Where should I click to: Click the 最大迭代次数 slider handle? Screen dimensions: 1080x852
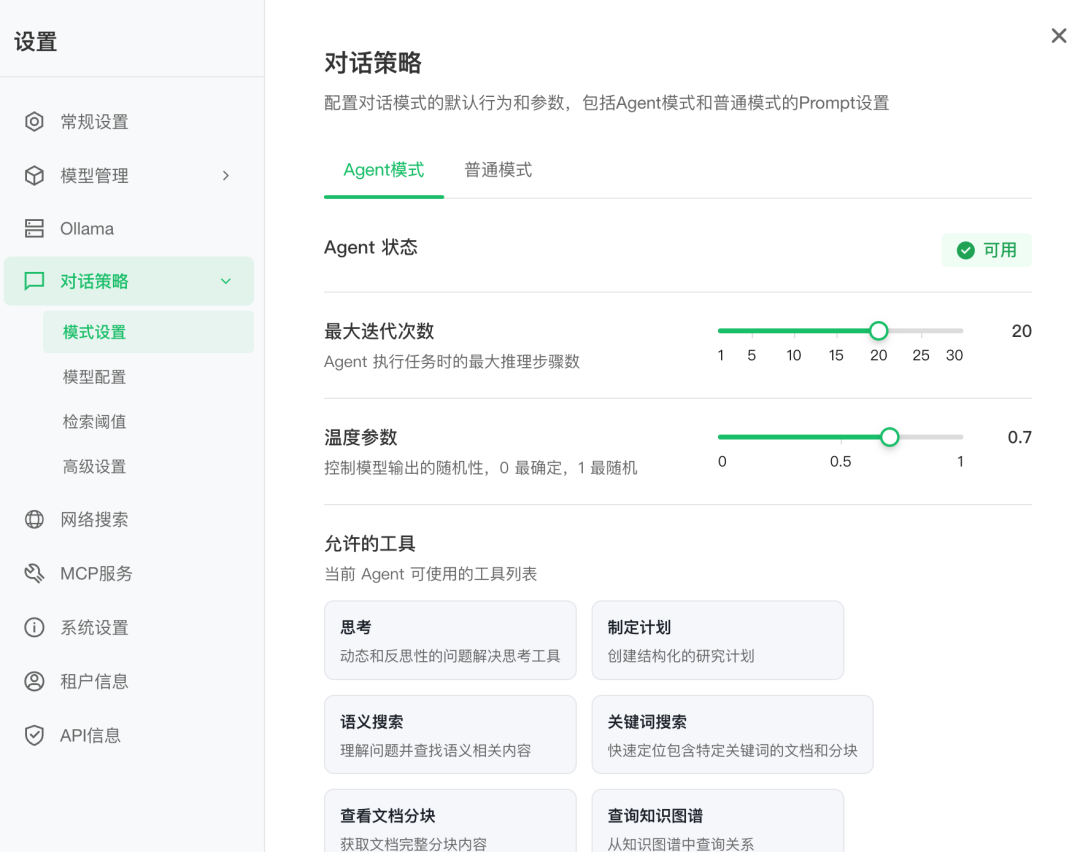878,331
